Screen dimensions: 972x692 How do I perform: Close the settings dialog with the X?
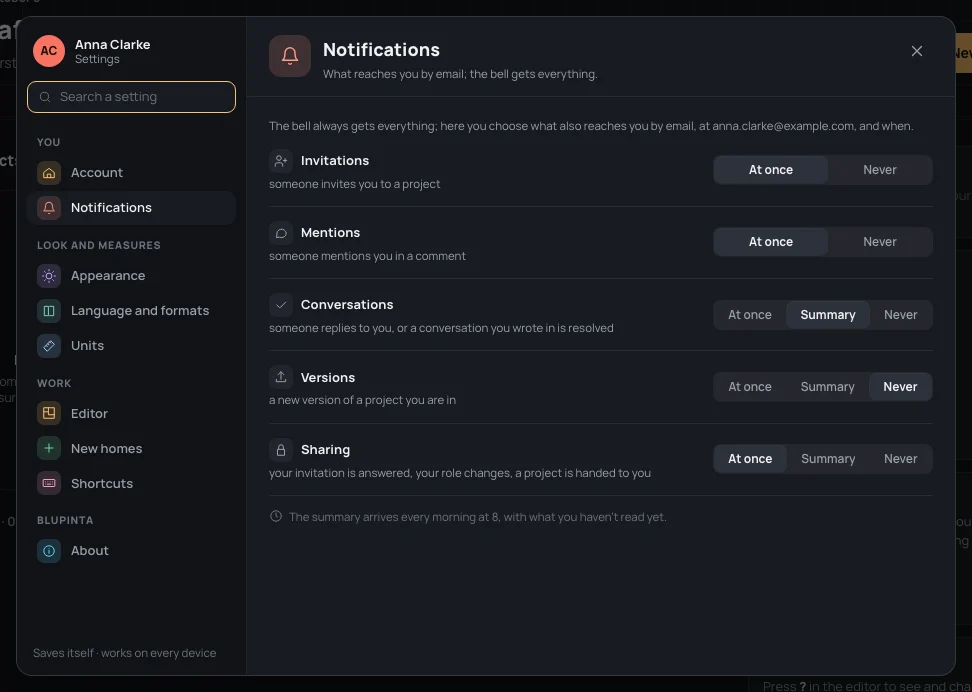[917, 51]
